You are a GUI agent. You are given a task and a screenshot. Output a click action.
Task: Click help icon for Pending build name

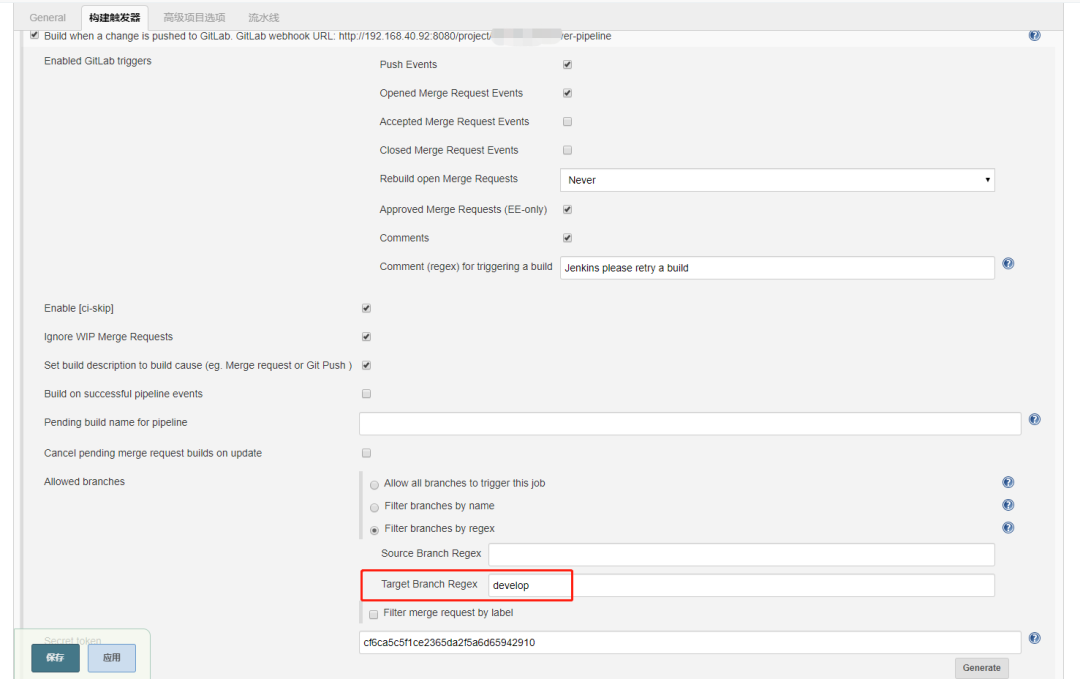pos(1034,420)
